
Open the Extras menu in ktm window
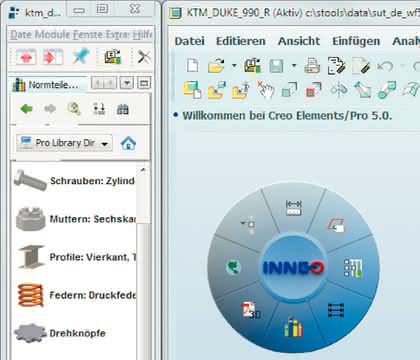[118, 35]
